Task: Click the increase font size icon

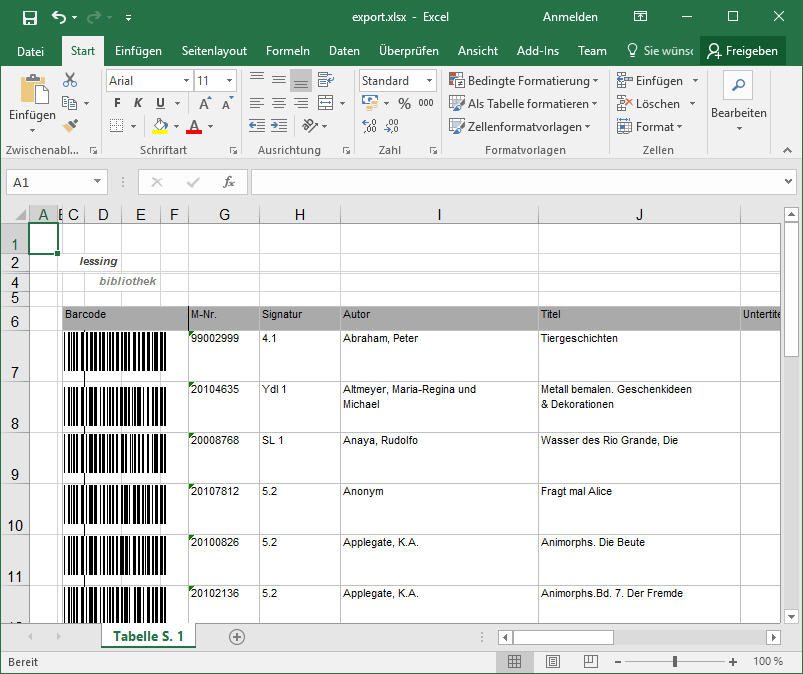Action: 204,103
